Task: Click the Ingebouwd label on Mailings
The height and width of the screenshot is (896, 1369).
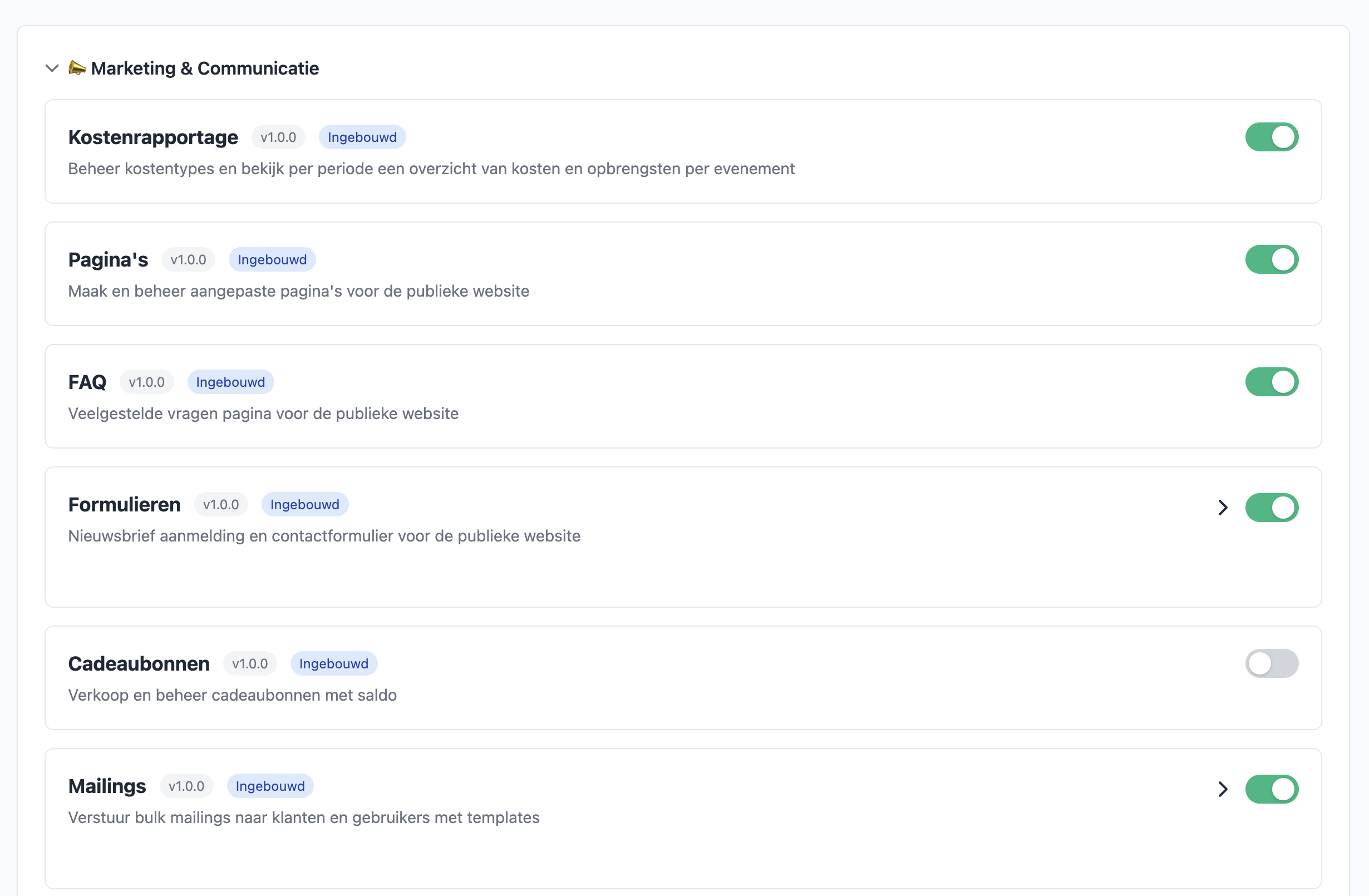Action: pos(270,787)
